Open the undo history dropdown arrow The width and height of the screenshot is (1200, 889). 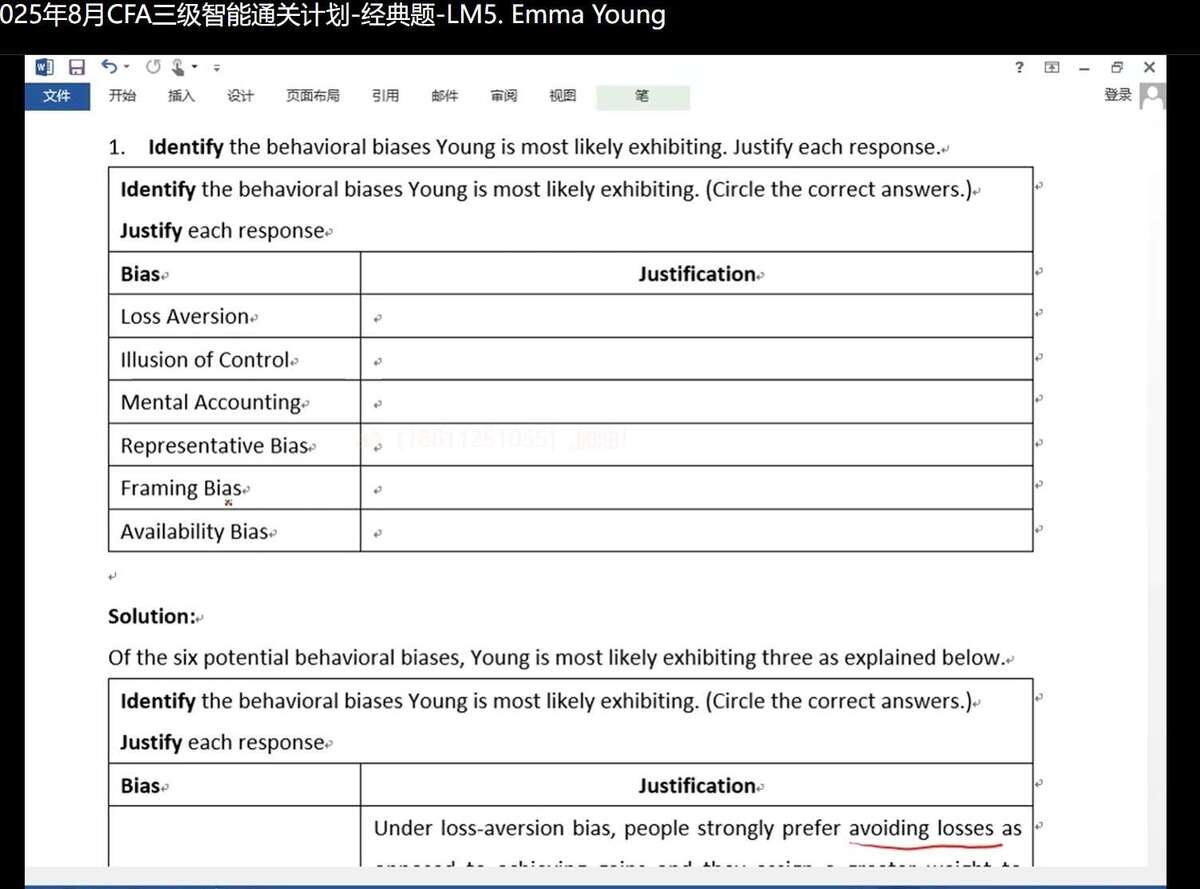point(127,67)
